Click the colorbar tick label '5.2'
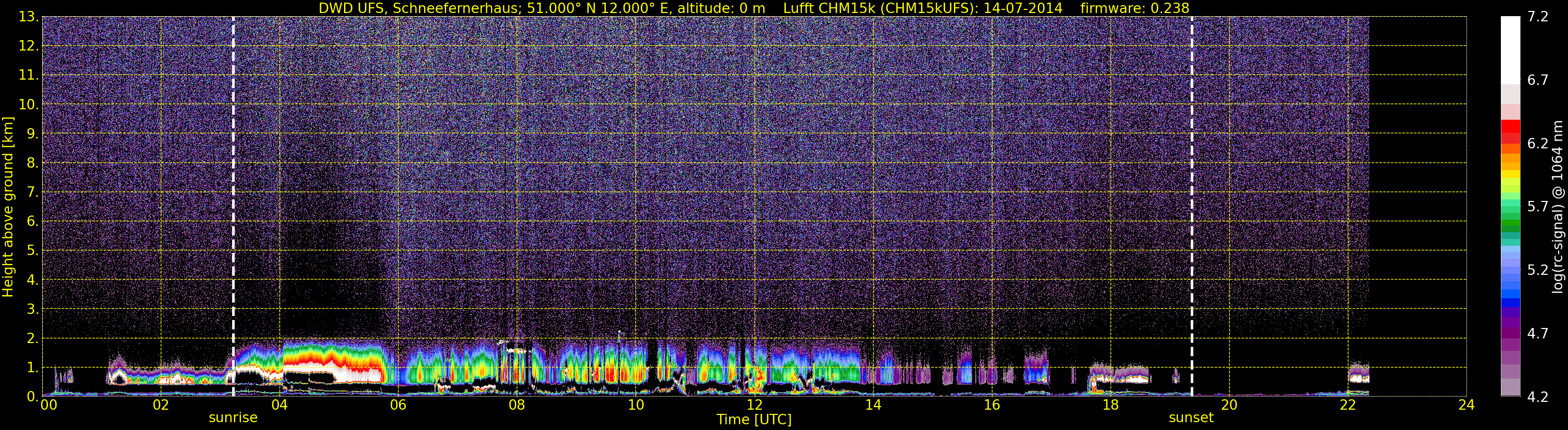Screen dimensions: 1568x430 coord(1538,270)
